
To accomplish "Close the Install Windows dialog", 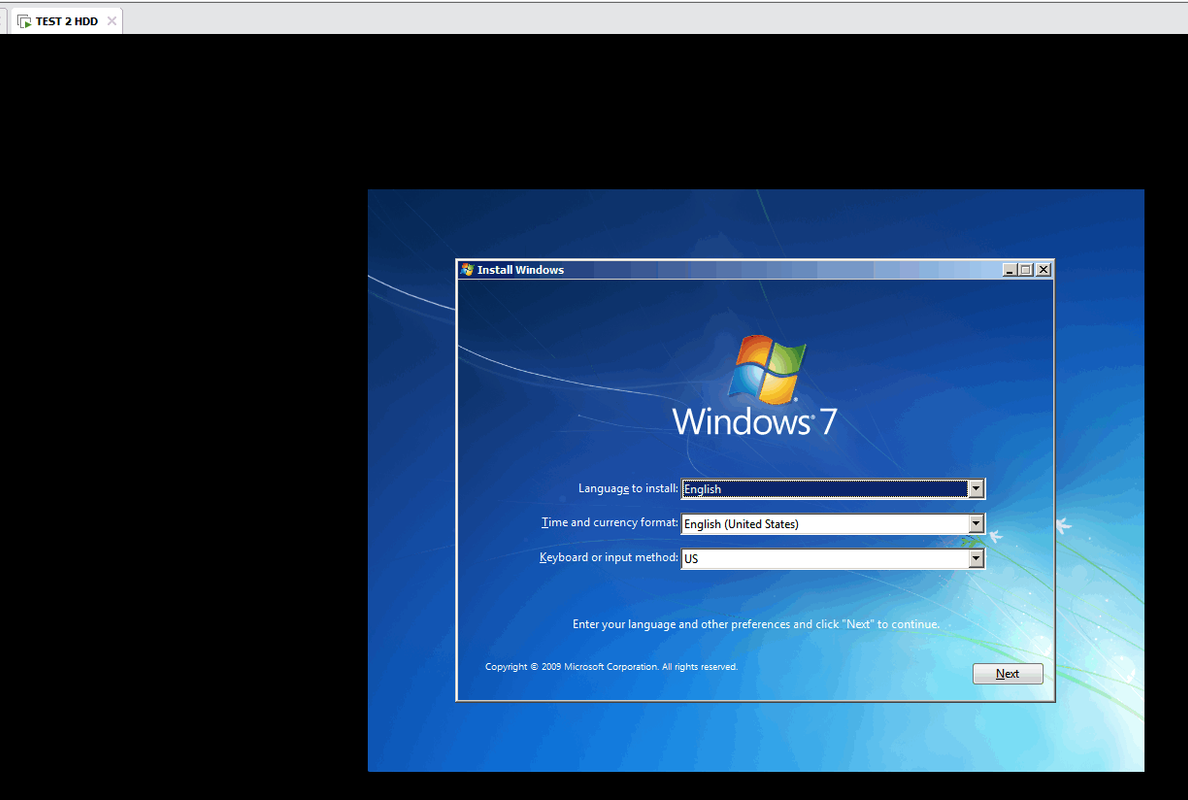I will 1043,270.
